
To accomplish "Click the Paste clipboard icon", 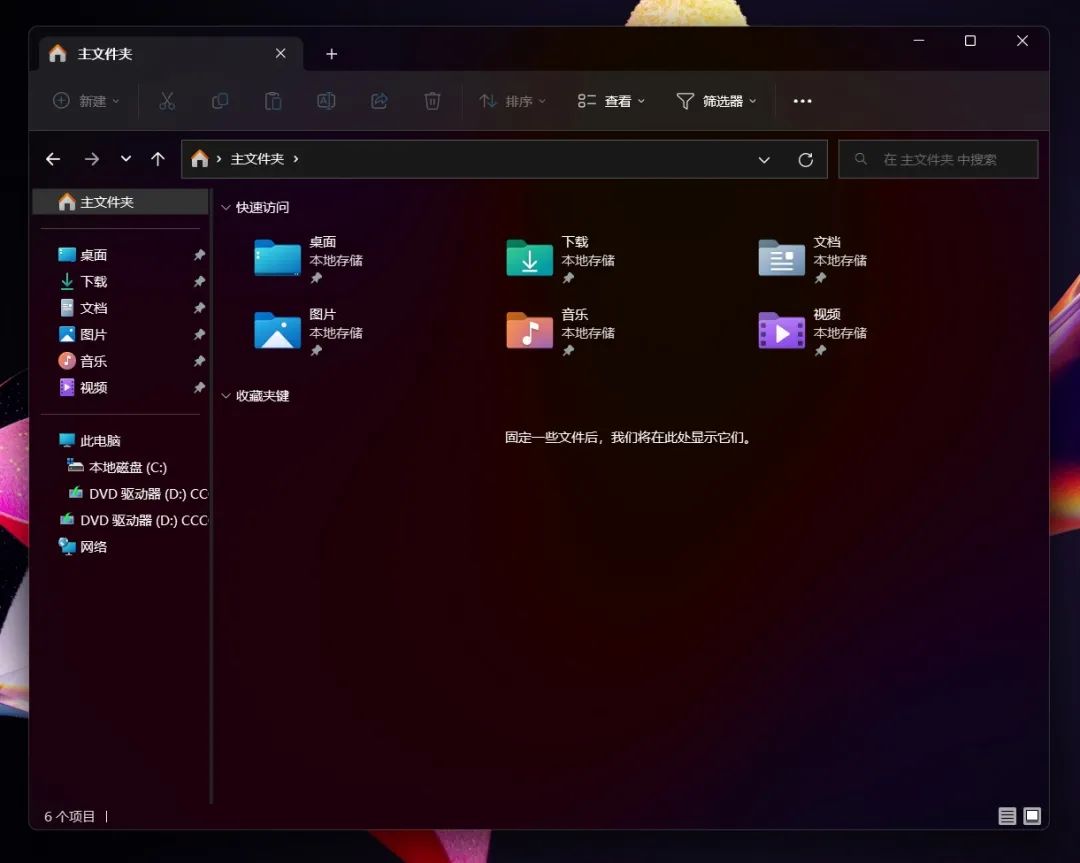I will (273, 101).
